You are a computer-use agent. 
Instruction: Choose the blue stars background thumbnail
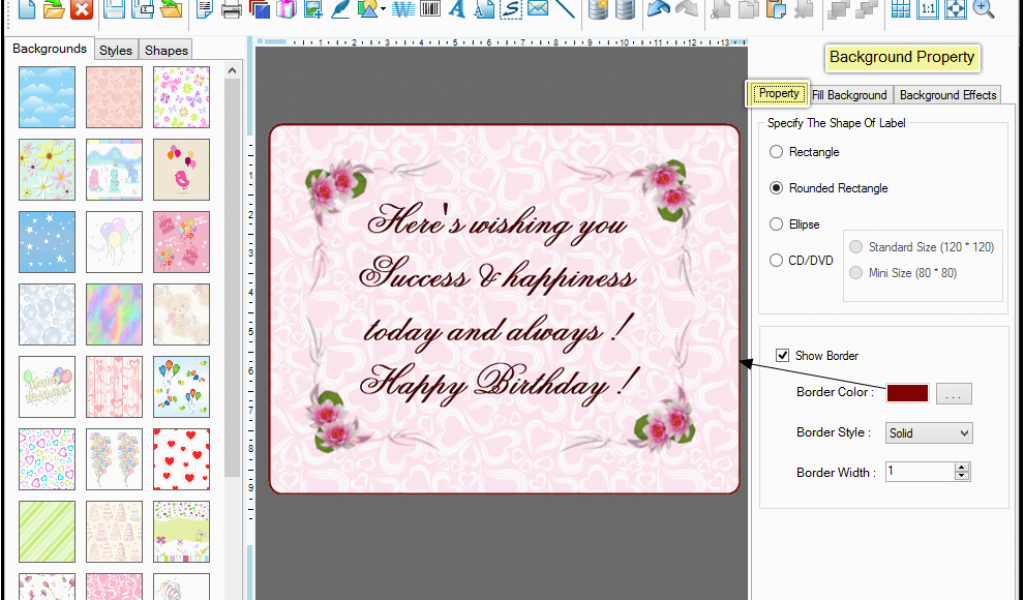tap(47, 242)
